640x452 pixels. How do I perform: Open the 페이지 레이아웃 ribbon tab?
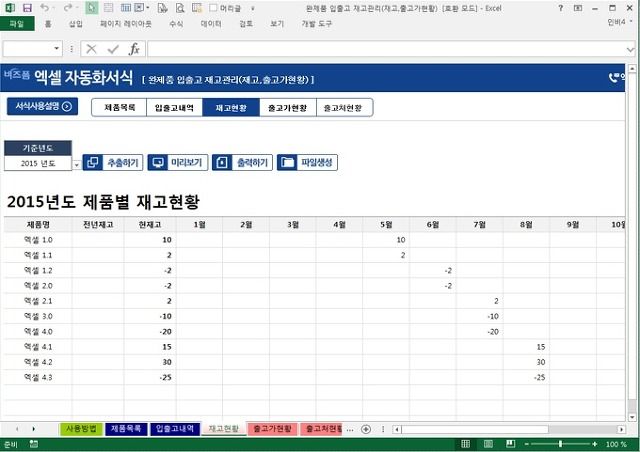(126, 24)
